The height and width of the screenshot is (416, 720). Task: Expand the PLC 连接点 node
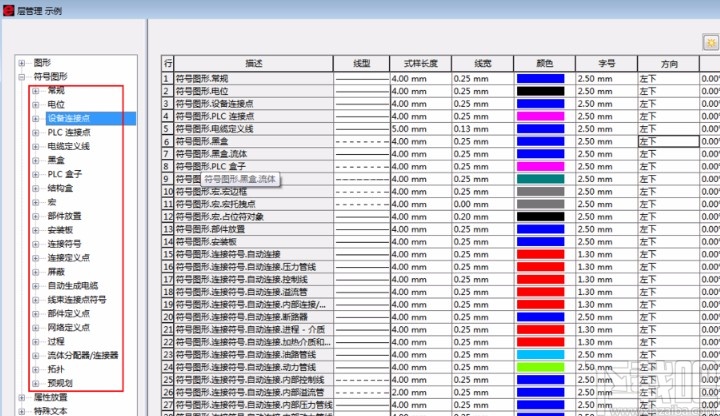(35, 133)
